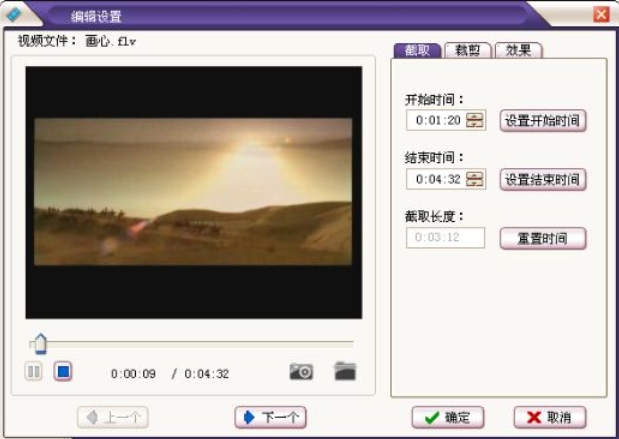
Task: Stop playback with the blue square button
Action: point(63,371)
